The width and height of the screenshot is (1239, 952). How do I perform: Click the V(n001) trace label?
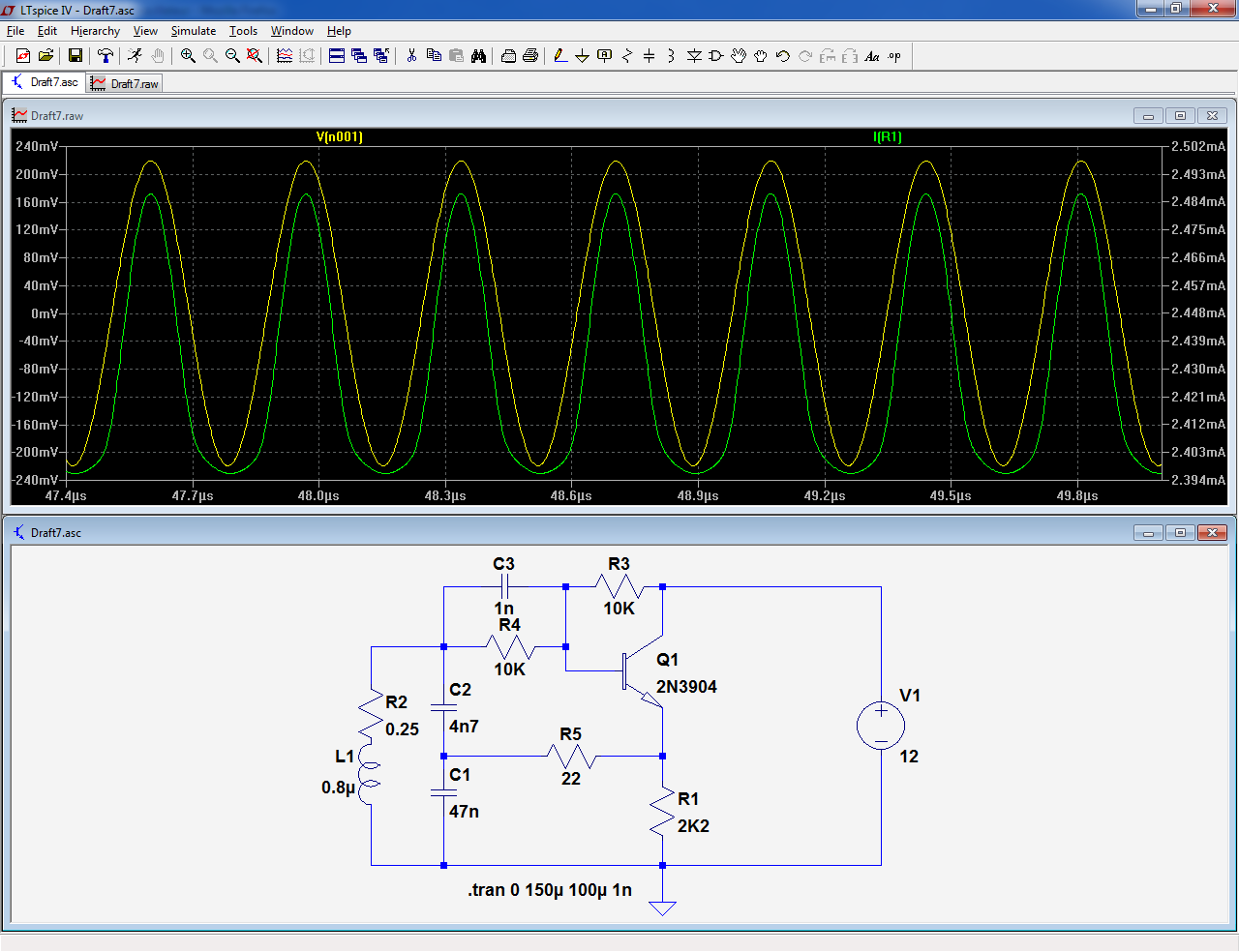(339, 137)
